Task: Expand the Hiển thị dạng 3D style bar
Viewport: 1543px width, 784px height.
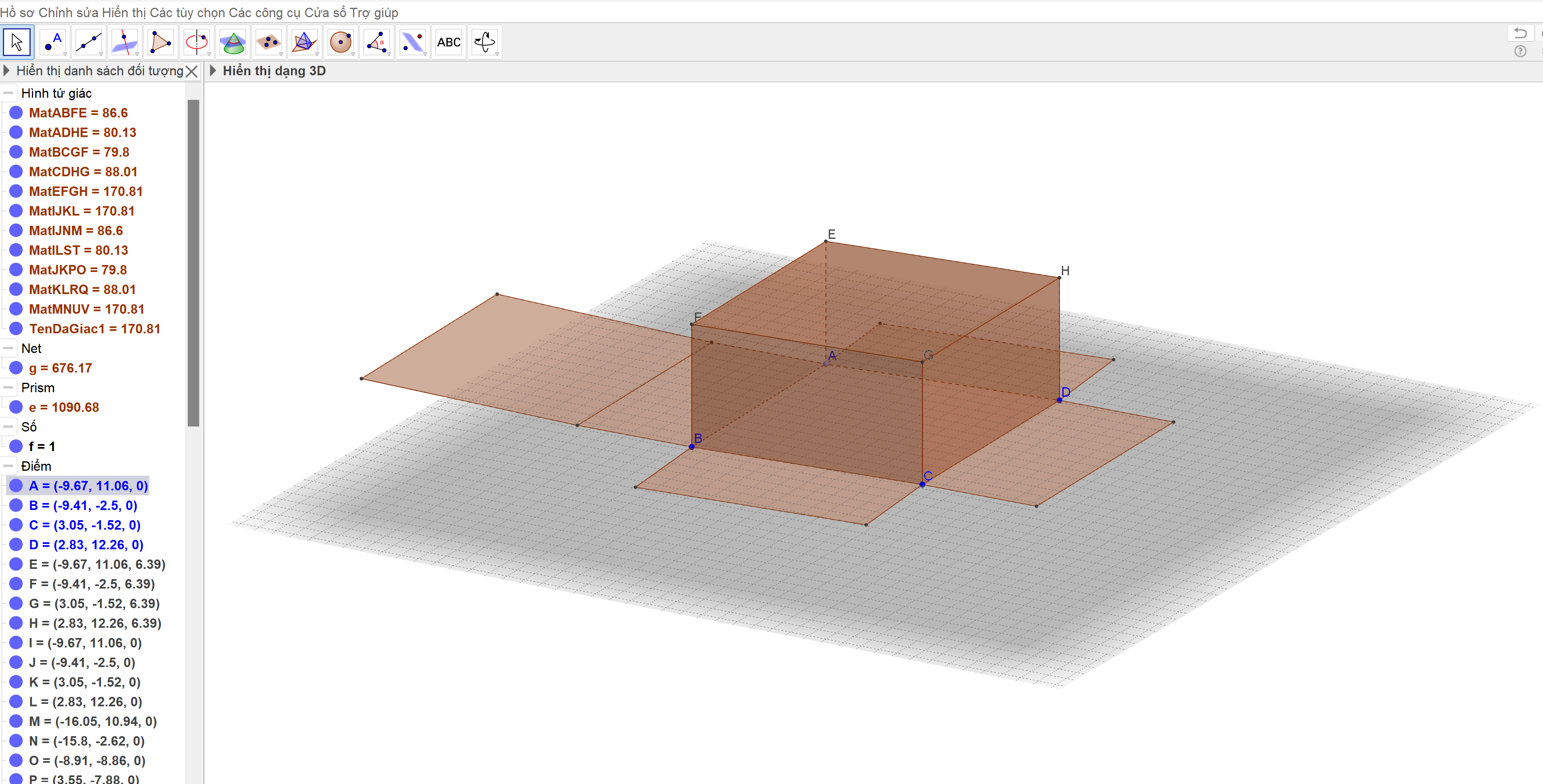Action: 213,71
